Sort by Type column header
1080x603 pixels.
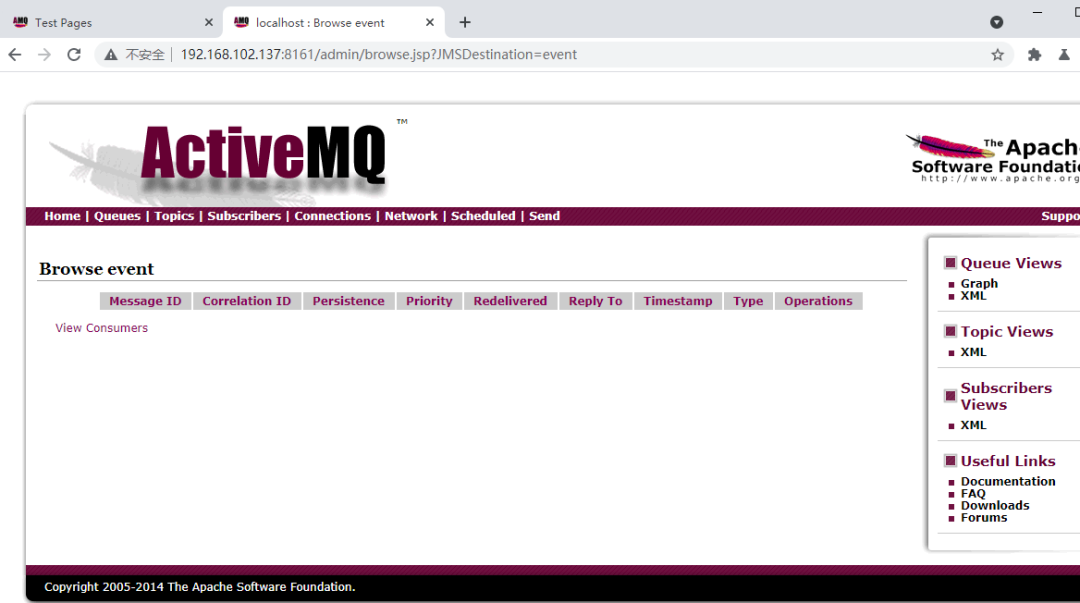pyautogui.click(x=748, y=301)
